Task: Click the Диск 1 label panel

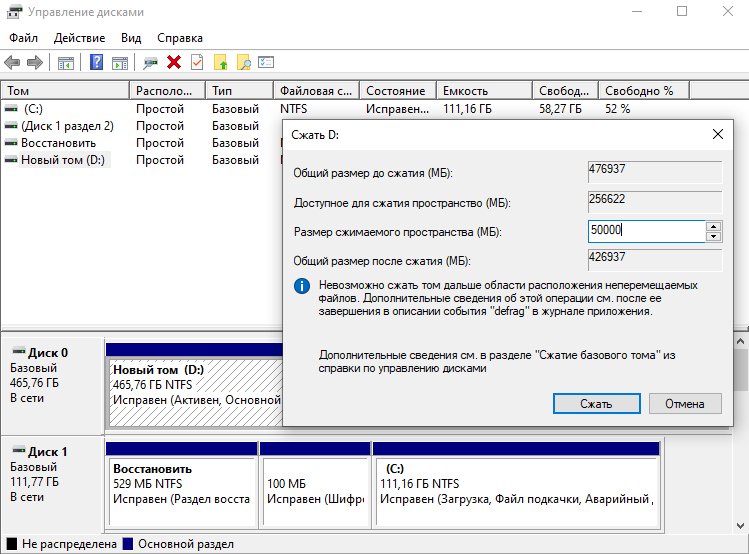Action: click(53, 483)
